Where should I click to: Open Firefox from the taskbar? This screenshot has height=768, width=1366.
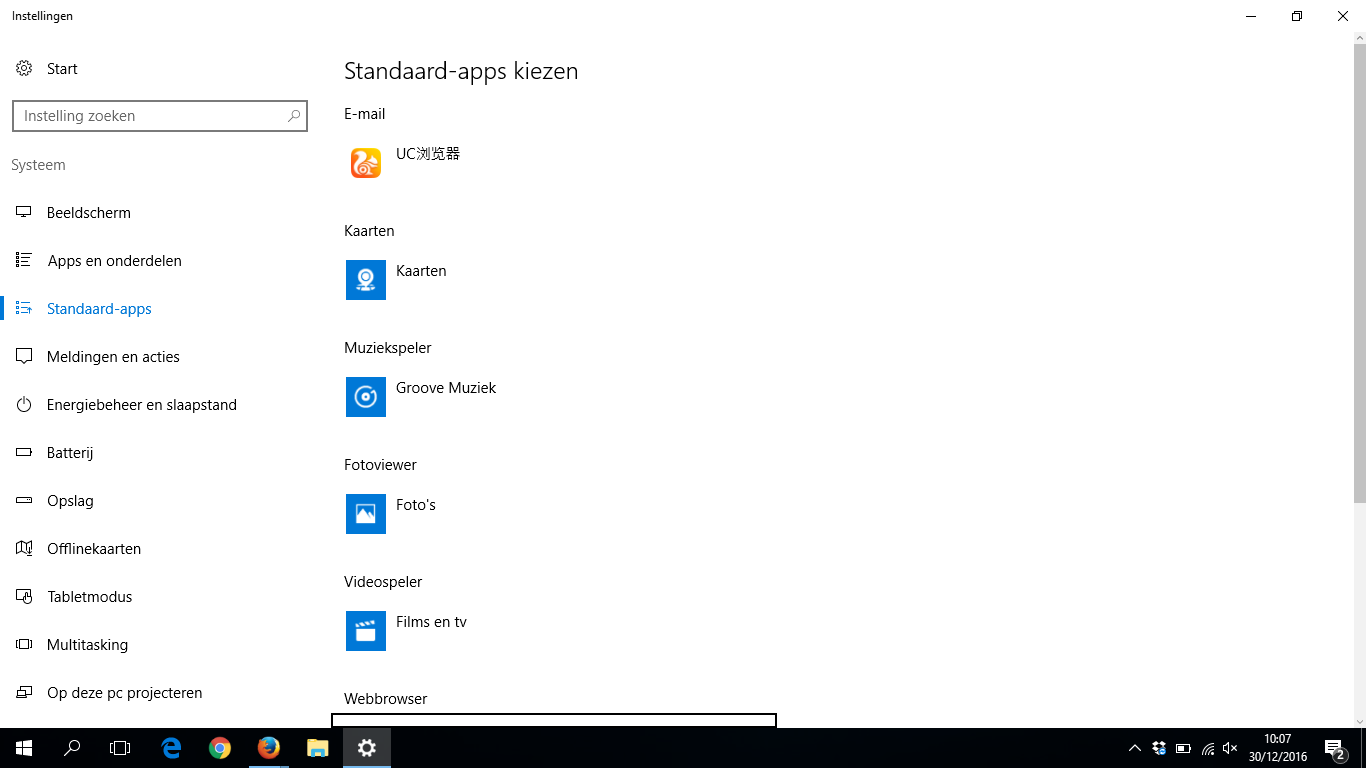coord(268,748)
